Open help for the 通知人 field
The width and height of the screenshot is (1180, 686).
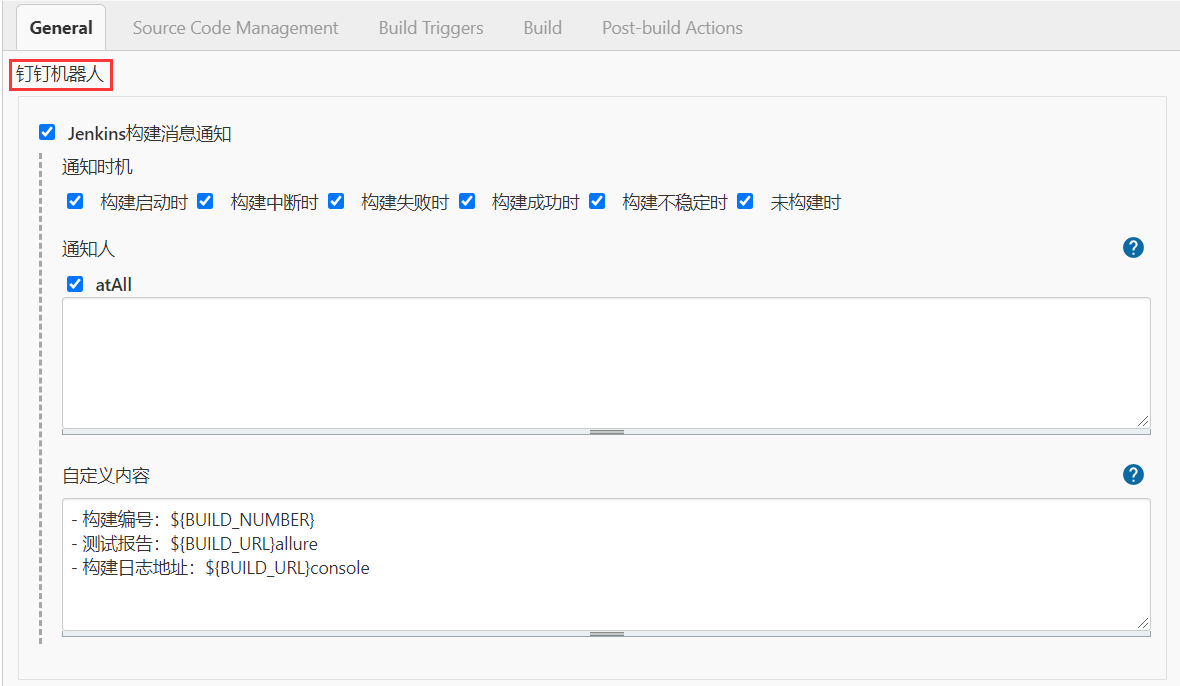(1133, 247)
